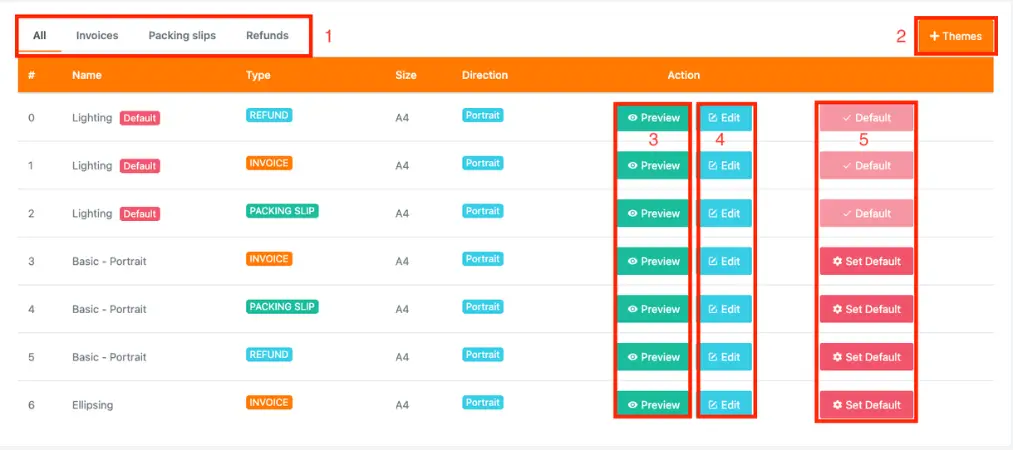Click the Default button for Lighting REFUND
The width and height of the screenshot is (1013, 450).
866,118
